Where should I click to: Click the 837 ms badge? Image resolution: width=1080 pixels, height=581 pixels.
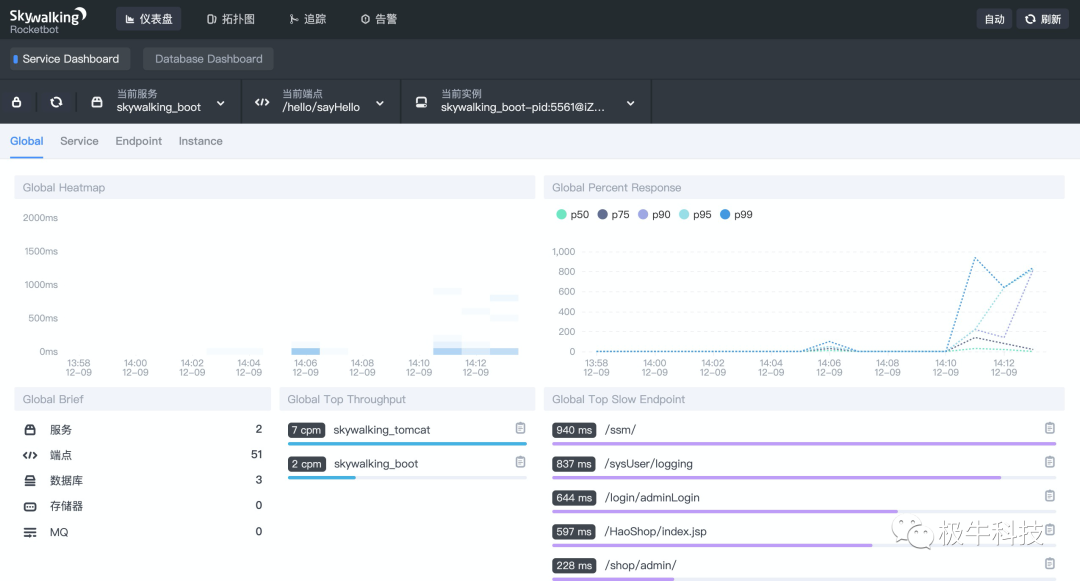(574, 463)
